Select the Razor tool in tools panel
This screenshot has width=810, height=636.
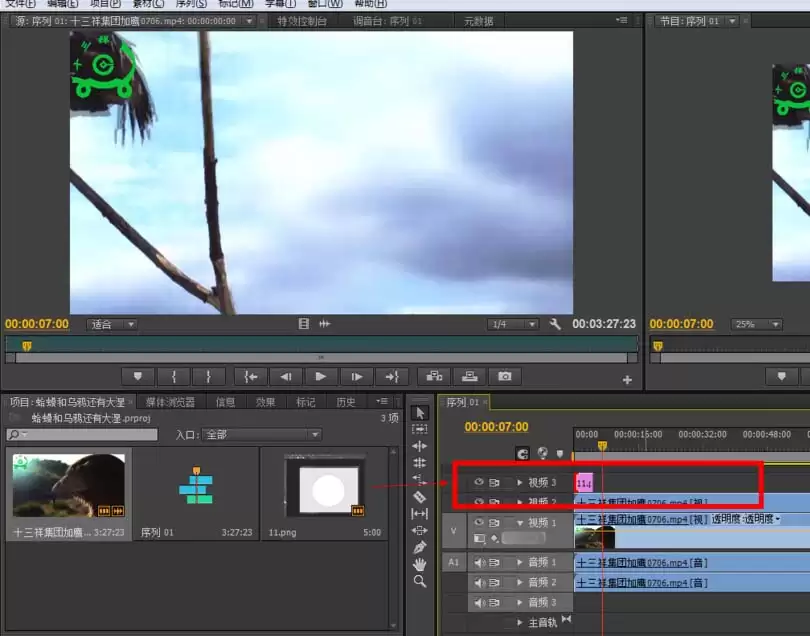point(420,496)
